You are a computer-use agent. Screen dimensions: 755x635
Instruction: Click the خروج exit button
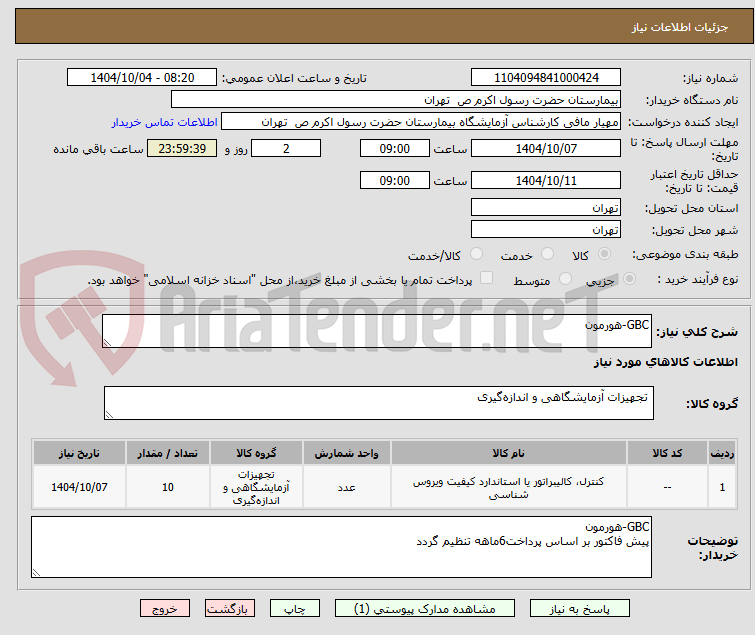(165, 608)
